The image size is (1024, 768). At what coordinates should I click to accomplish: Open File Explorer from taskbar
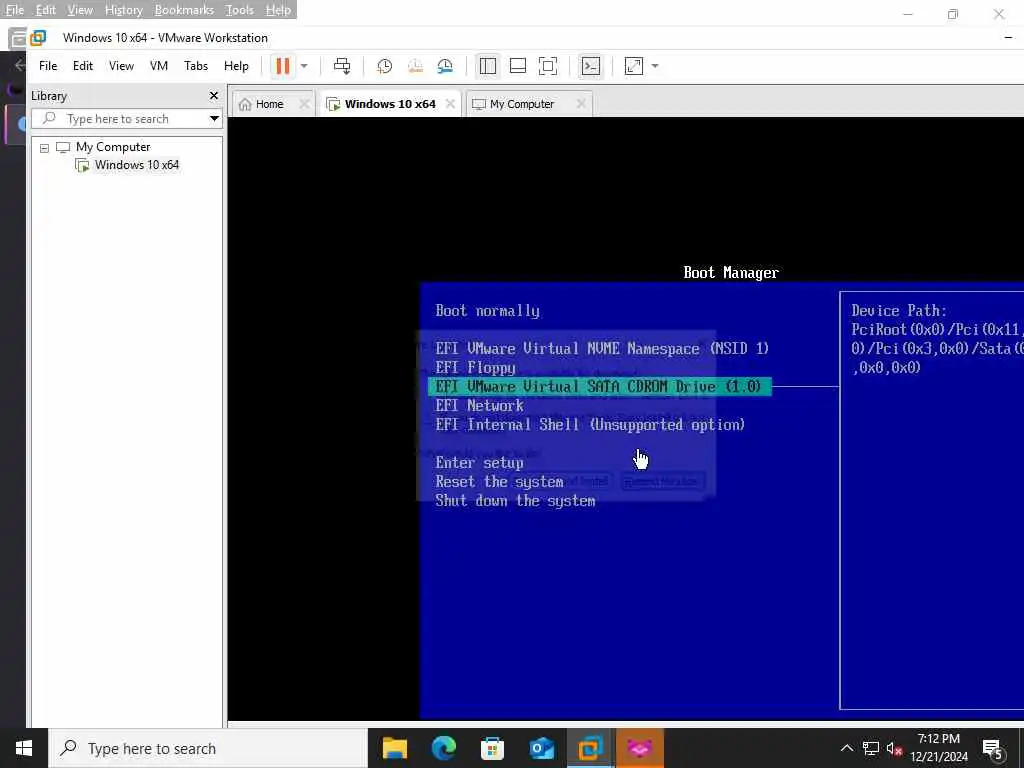tap(394, 748)
